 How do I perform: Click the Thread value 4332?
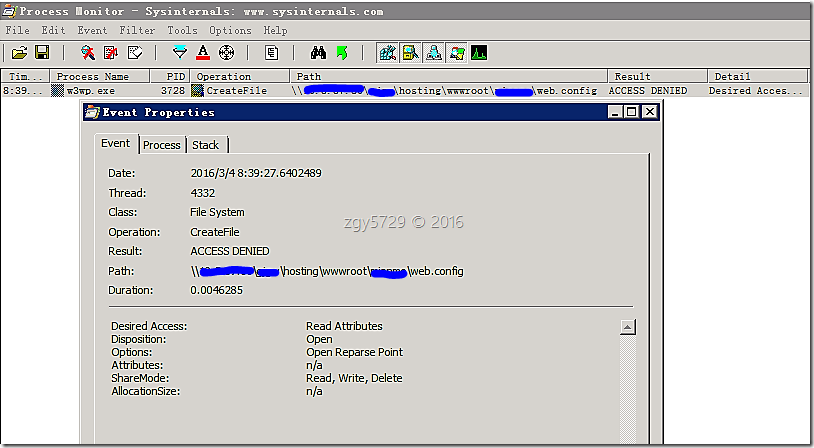coord(202,193)
